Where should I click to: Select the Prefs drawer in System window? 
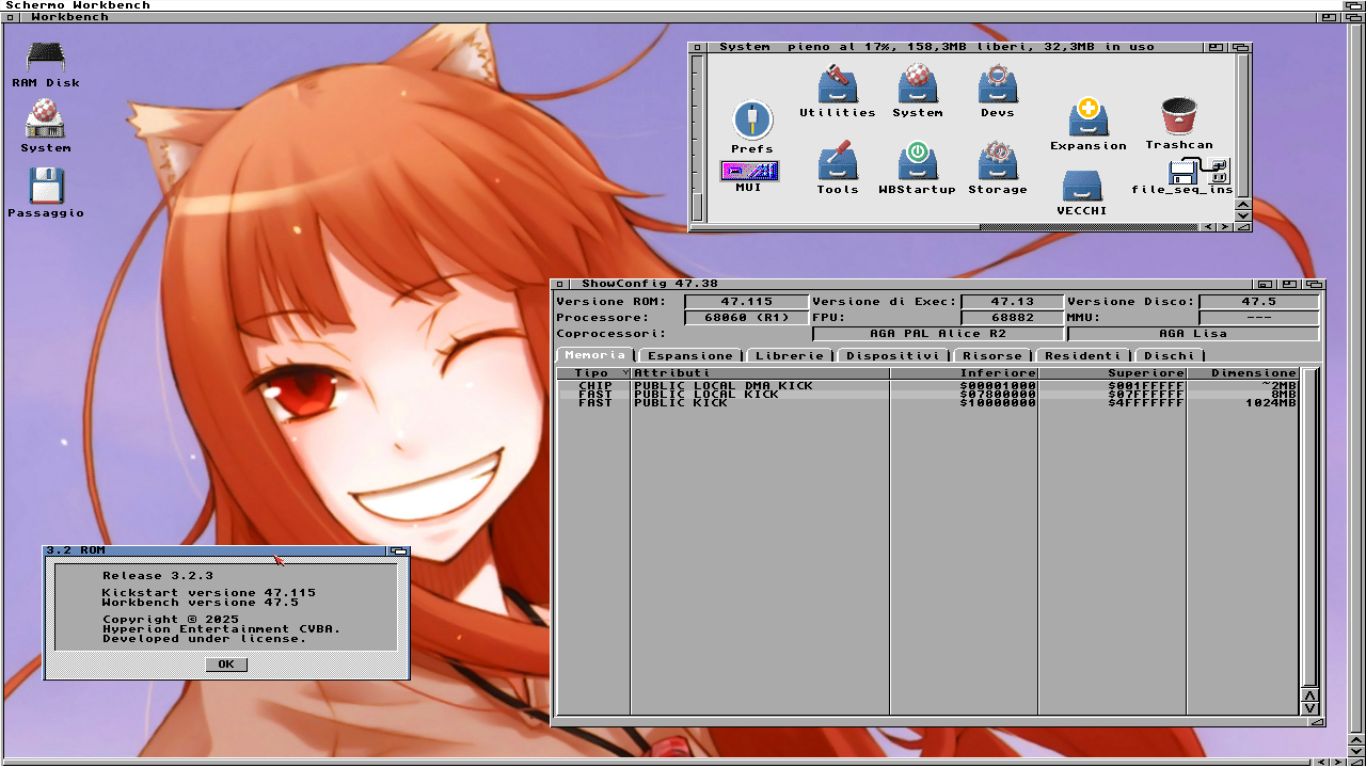752,127
